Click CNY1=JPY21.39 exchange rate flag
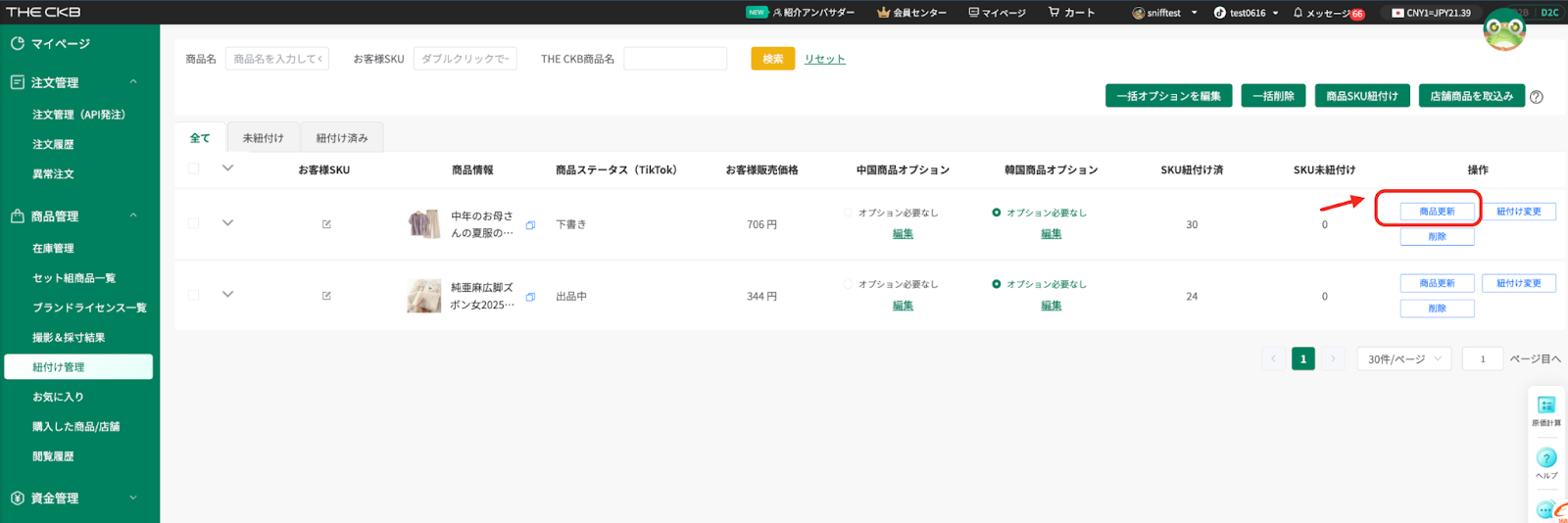The width and height of the screenshot is (1568, 523). [1397, 13]
